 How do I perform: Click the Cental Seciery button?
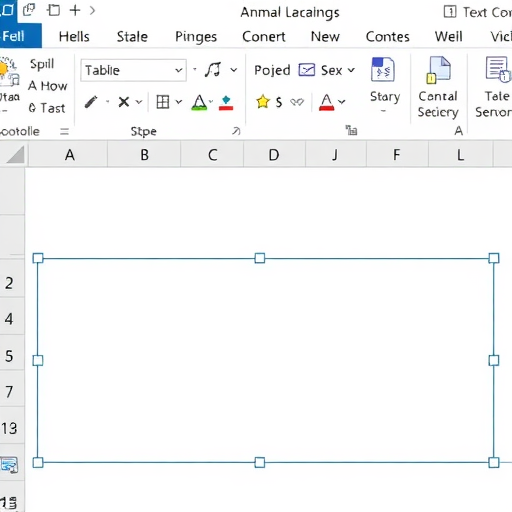point(438,87)
